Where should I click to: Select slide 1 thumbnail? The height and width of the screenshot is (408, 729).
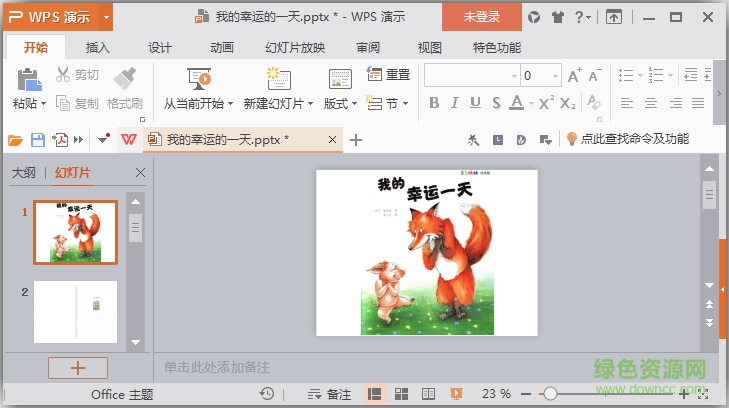click(75, 232)
